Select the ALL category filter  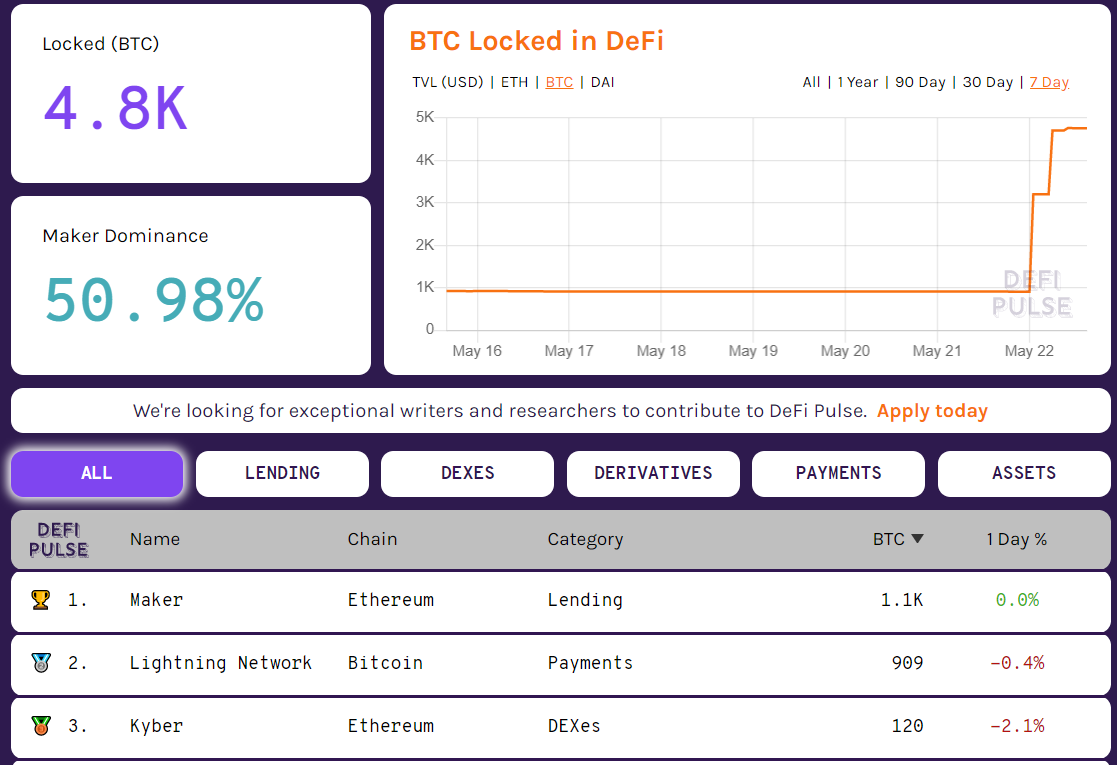point(96,473)
